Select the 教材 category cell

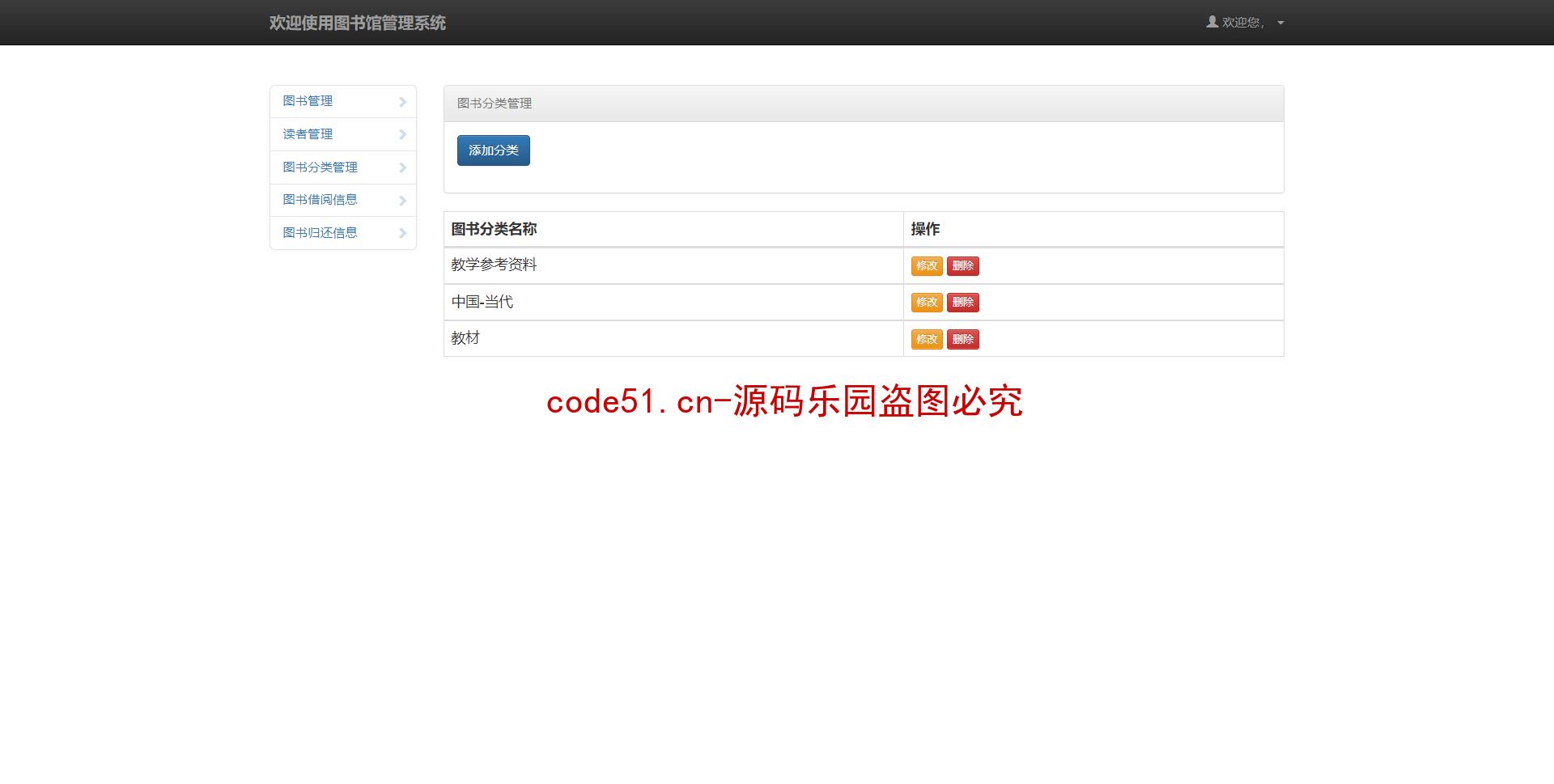click(x=673, y=339)
